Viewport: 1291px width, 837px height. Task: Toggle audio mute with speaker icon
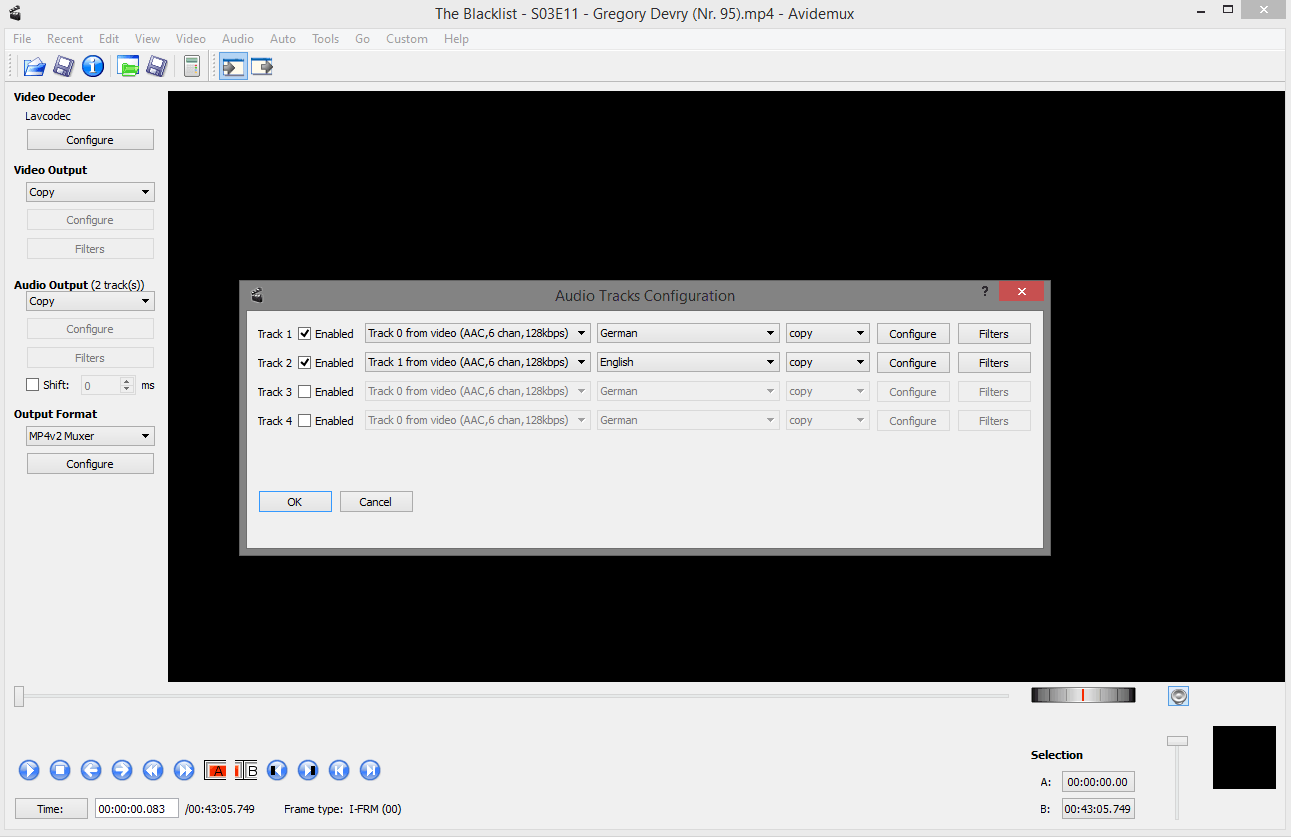coord(1179,696)
